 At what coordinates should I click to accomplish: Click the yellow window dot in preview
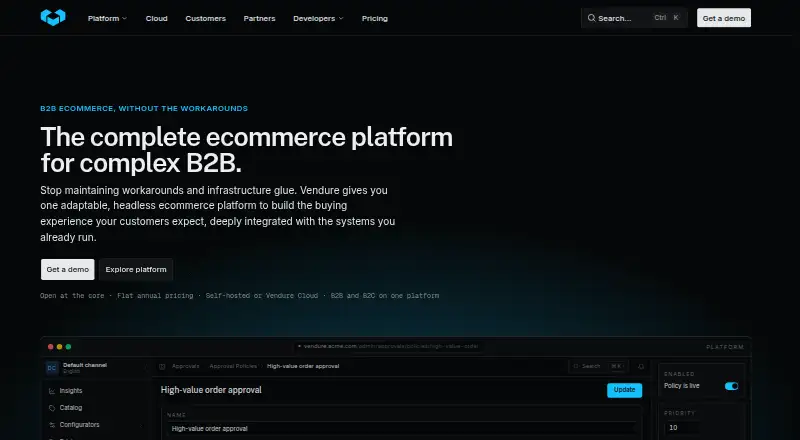[x=59, y=347]
